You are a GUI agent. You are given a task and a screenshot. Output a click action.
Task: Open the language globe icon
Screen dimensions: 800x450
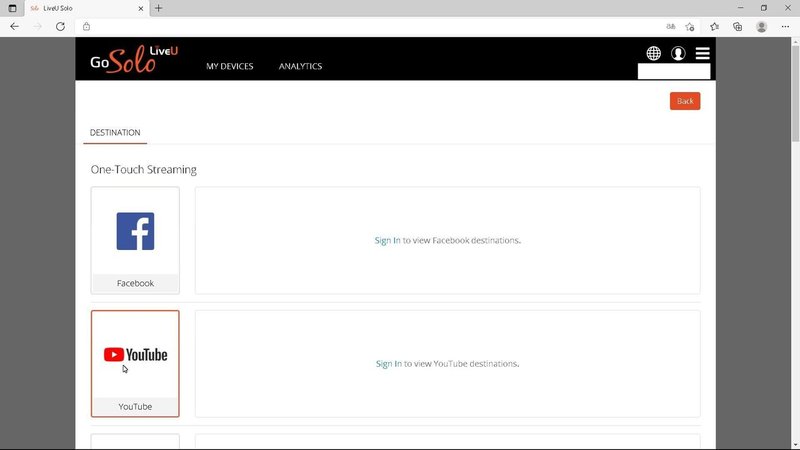pos(654,53)
